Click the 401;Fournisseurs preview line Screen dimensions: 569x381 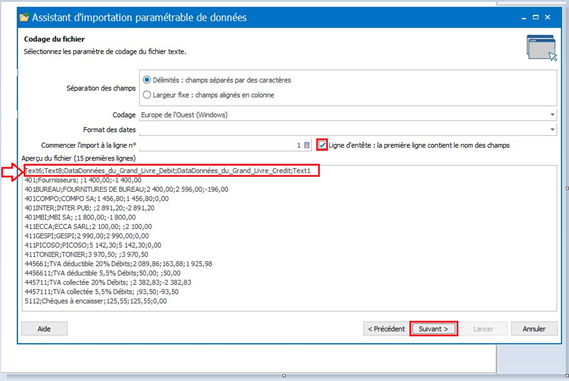click(83, 180)
